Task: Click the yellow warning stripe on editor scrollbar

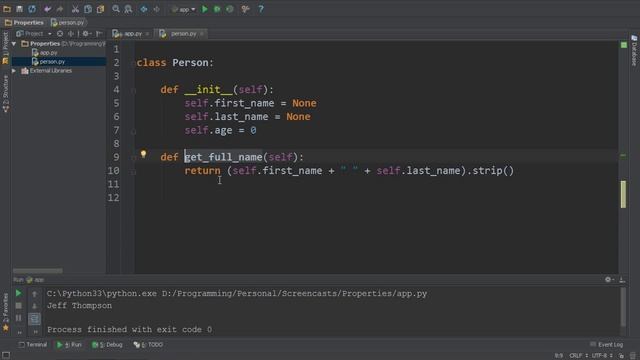Action: pyautogui.click(x=623, y=194)
